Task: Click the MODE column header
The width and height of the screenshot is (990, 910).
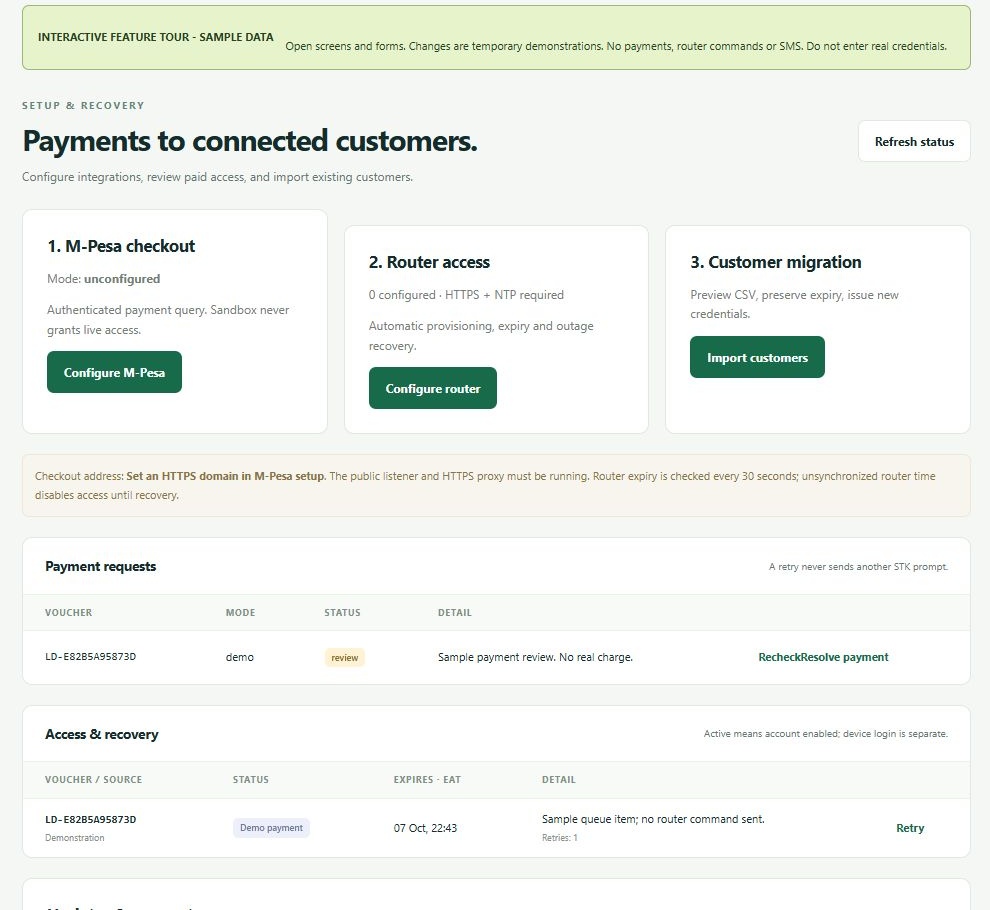Action: pyautogui.click(x=241, y=613)
